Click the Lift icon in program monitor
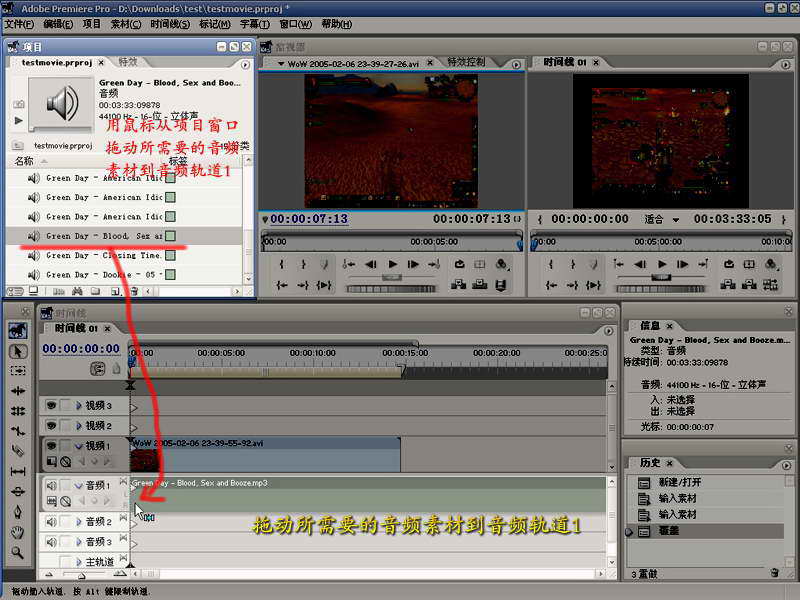The image size is (800, 600). click(728, 285)
